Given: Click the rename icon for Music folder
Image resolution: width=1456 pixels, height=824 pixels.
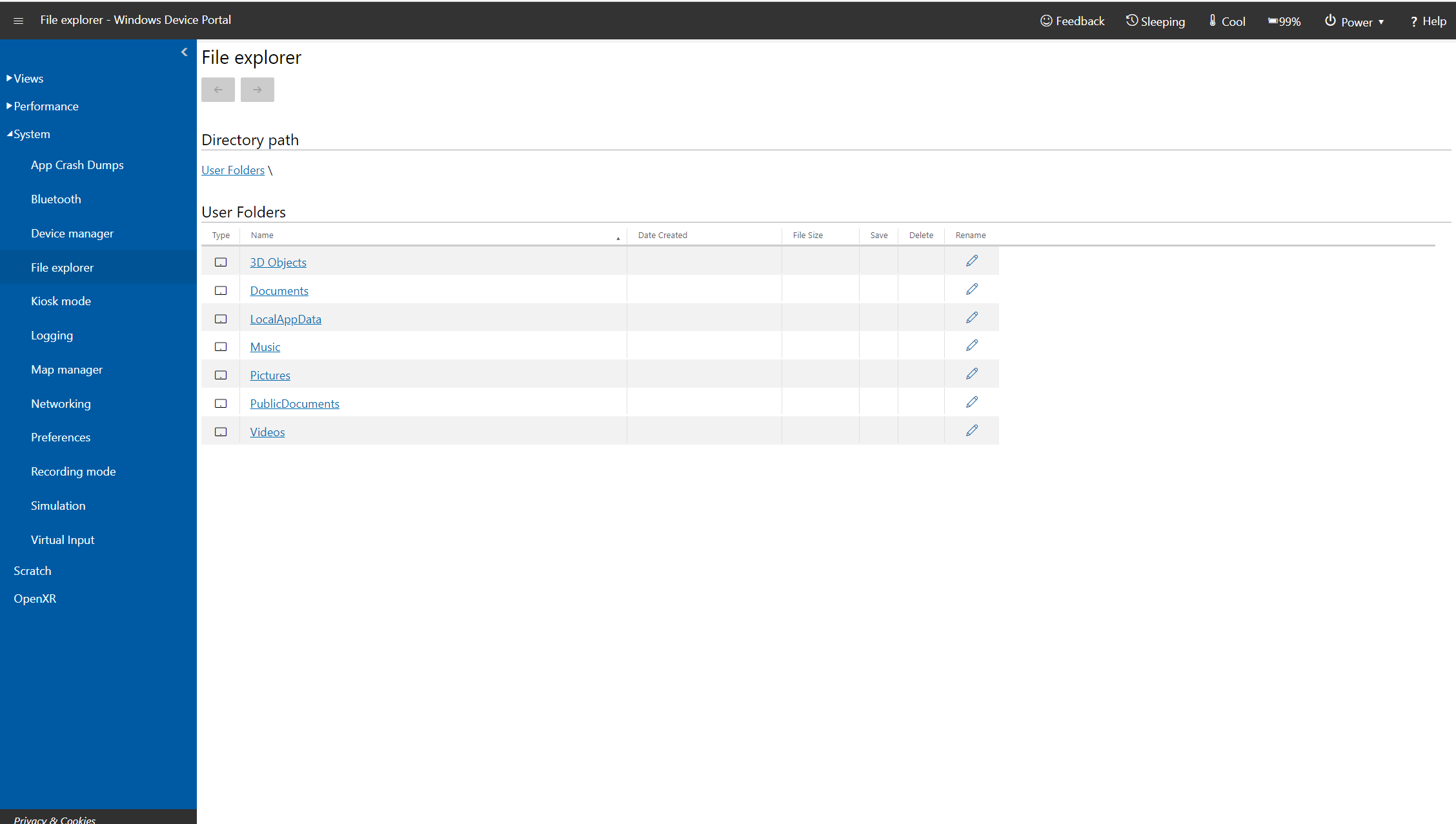Looking at the screenshot, I should coord(972,345).
